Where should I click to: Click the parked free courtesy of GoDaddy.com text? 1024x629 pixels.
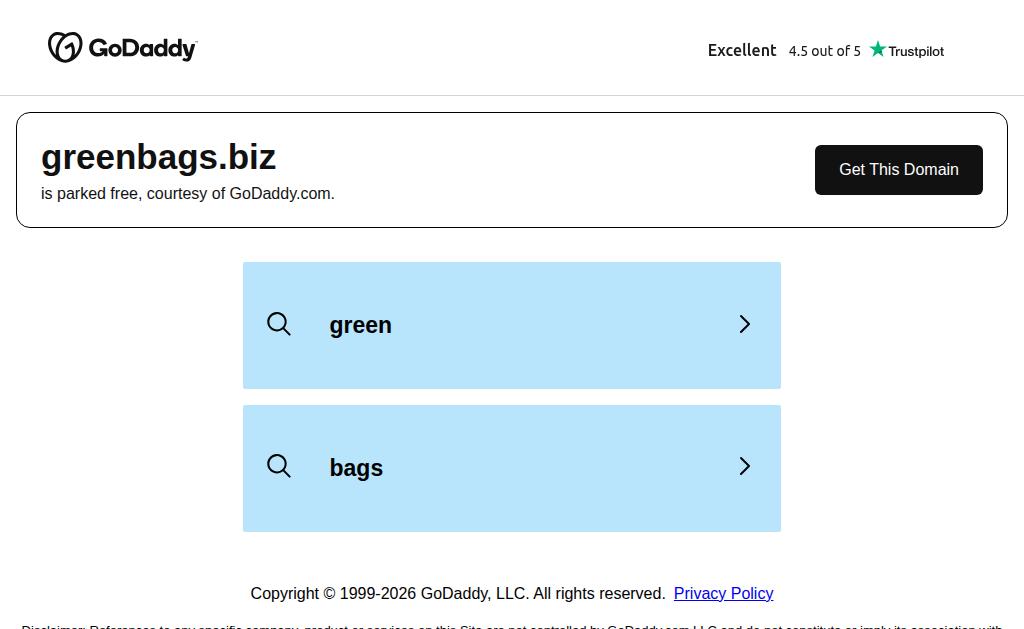tap(187, 193)
